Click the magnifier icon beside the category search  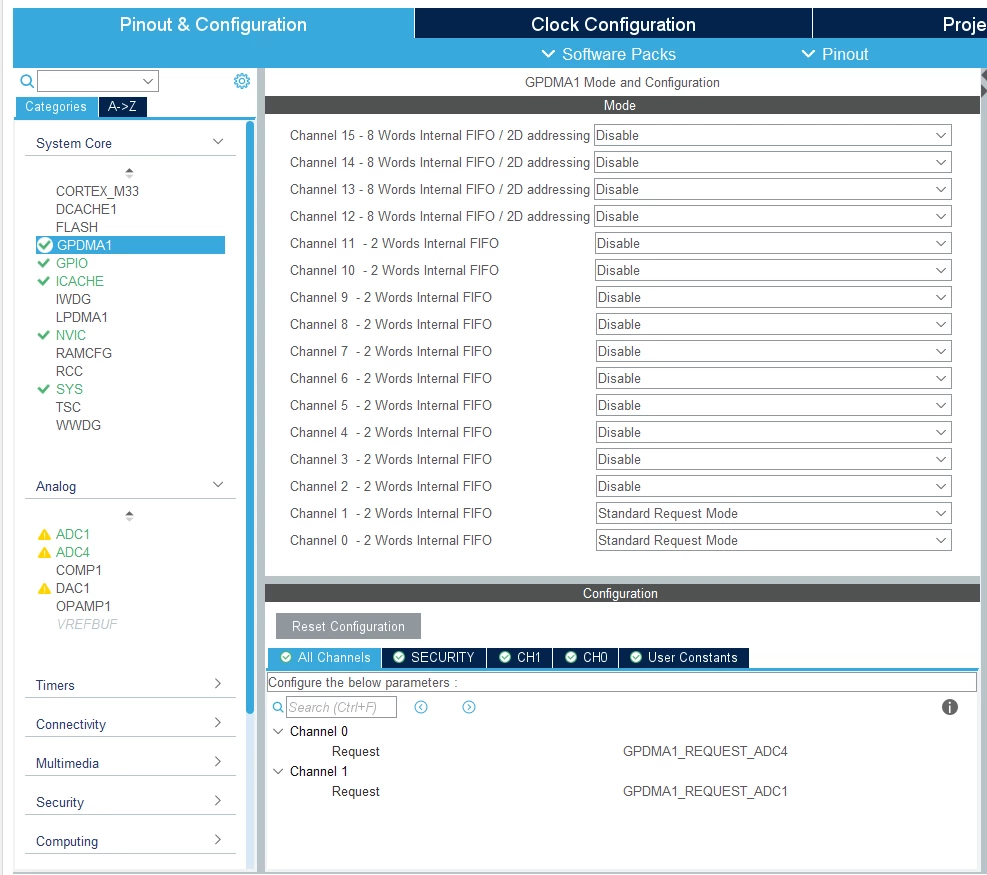coord(27,81)
